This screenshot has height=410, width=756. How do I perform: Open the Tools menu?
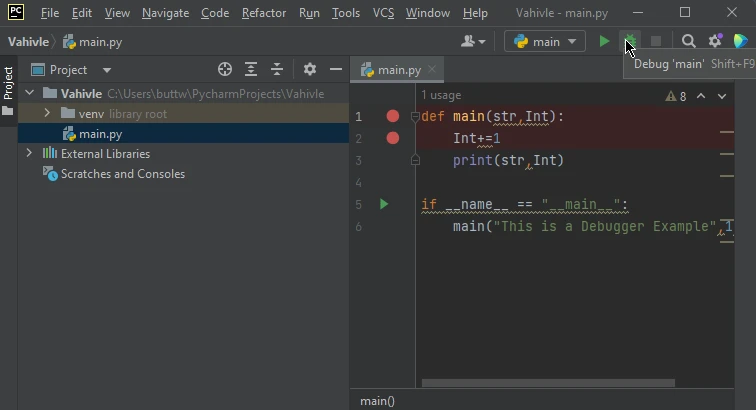click(x=346, y=13)
